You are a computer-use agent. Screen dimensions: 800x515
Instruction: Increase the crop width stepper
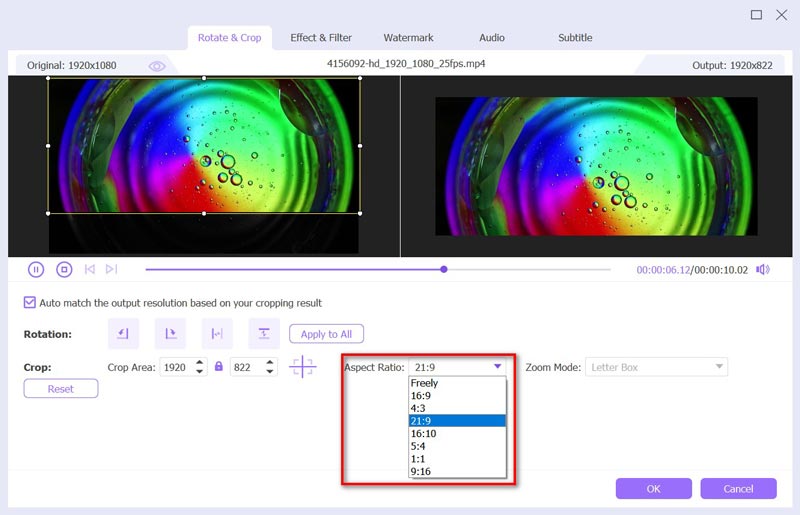pos(199,362)
